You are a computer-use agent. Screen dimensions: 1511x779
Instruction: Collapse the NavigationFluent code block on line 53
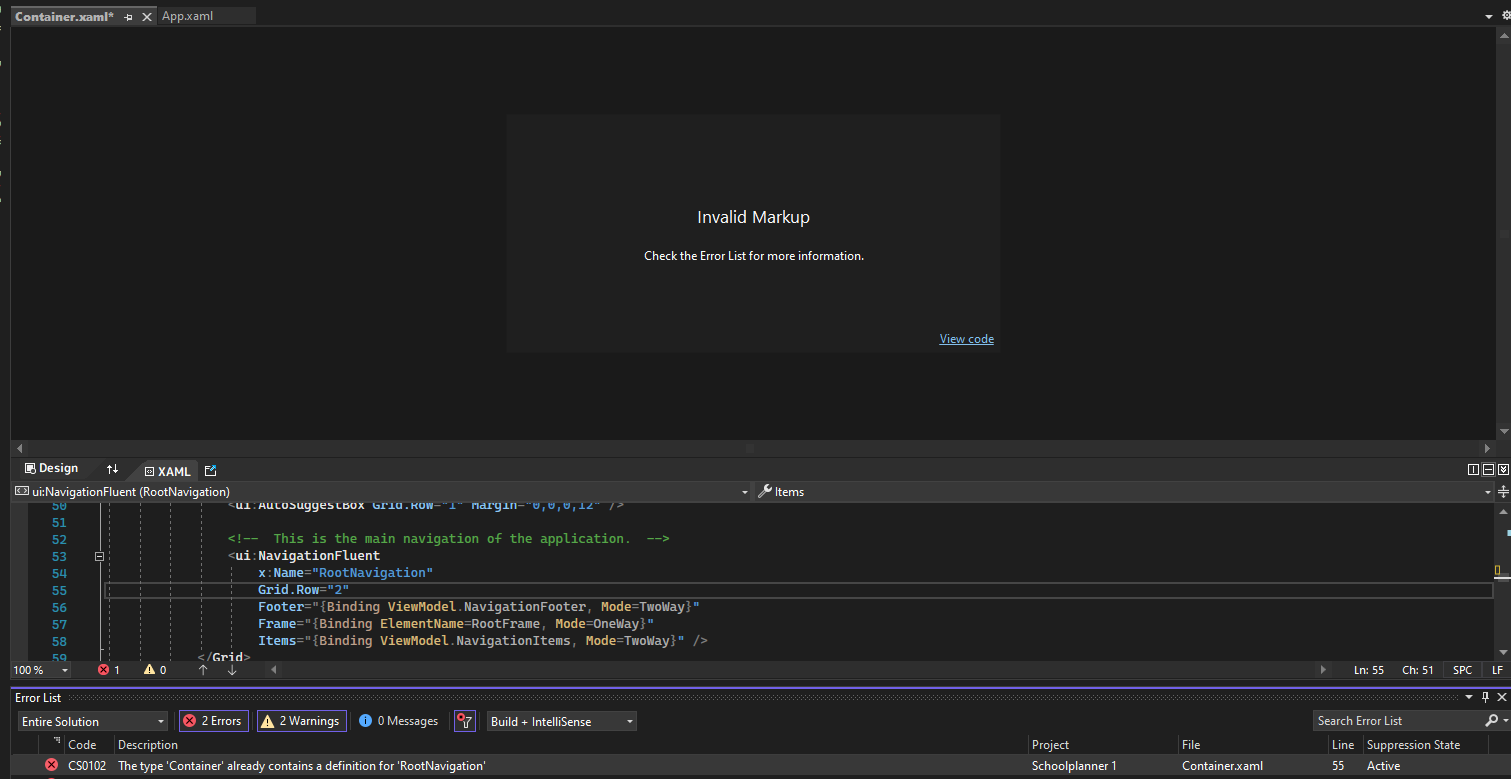[x=99, y=555]
